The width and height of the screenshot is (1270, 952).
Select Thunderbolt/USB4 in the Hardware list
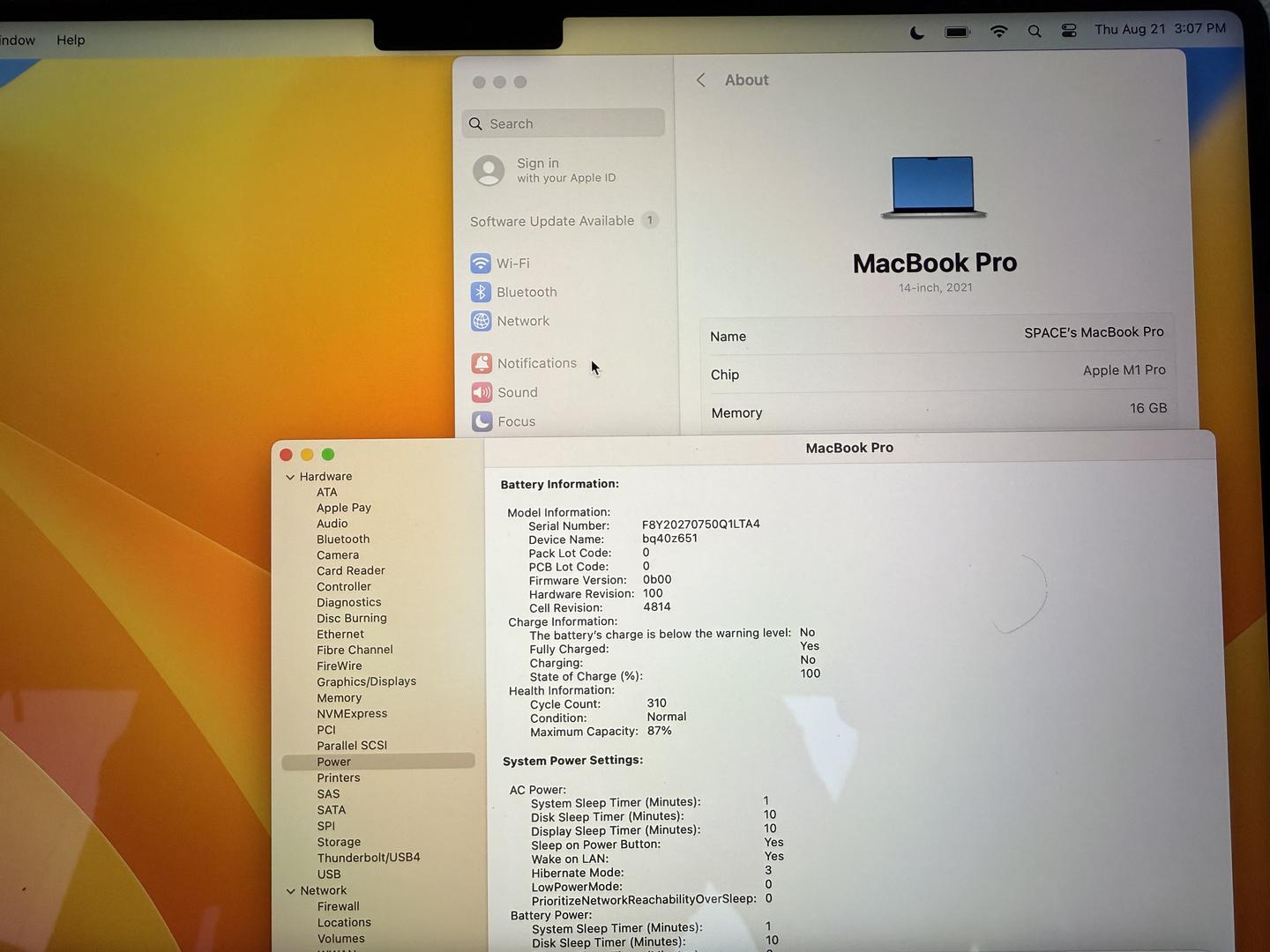point(369,858)
